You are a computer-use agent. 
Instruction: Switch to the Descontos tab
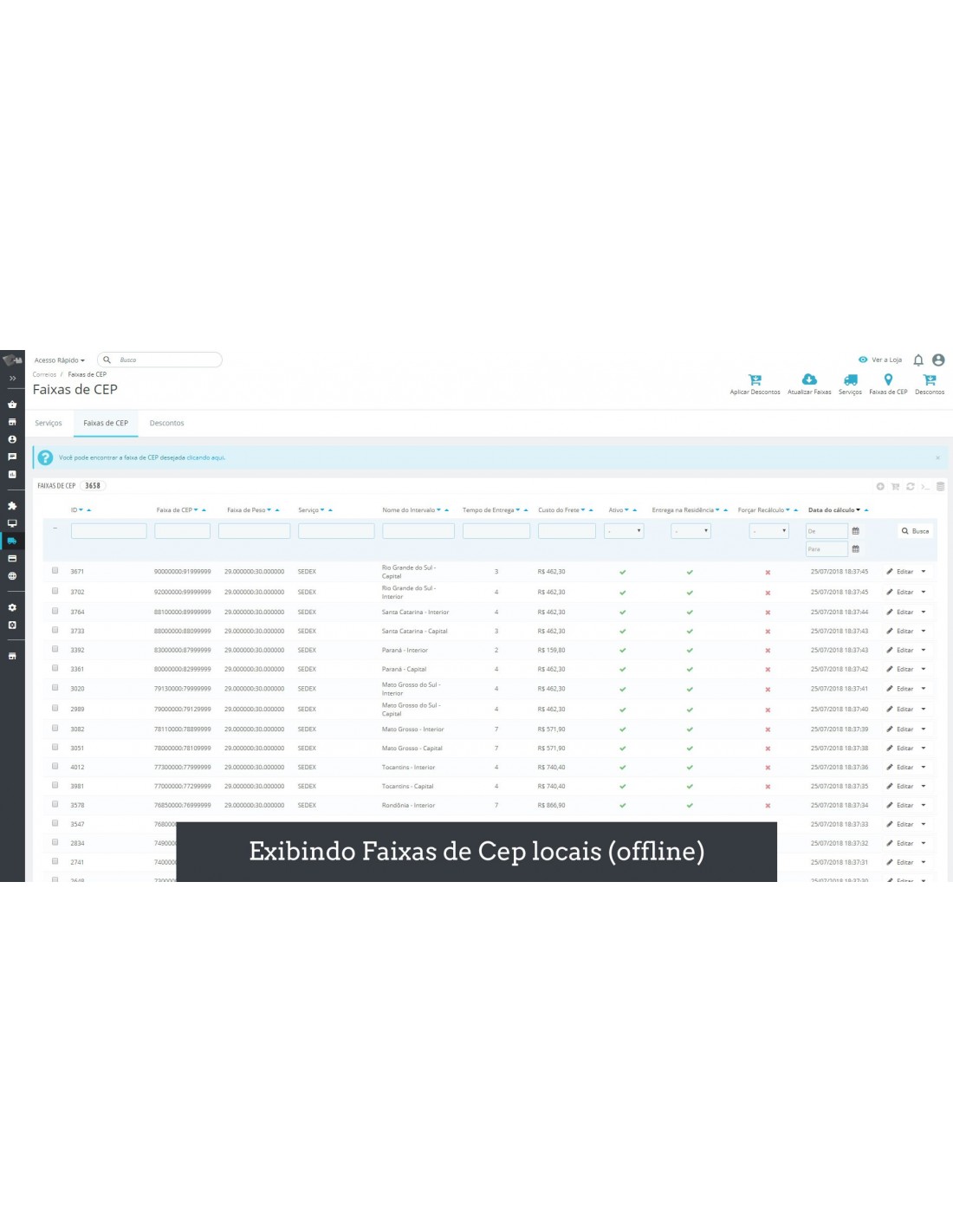coord(166,424)
